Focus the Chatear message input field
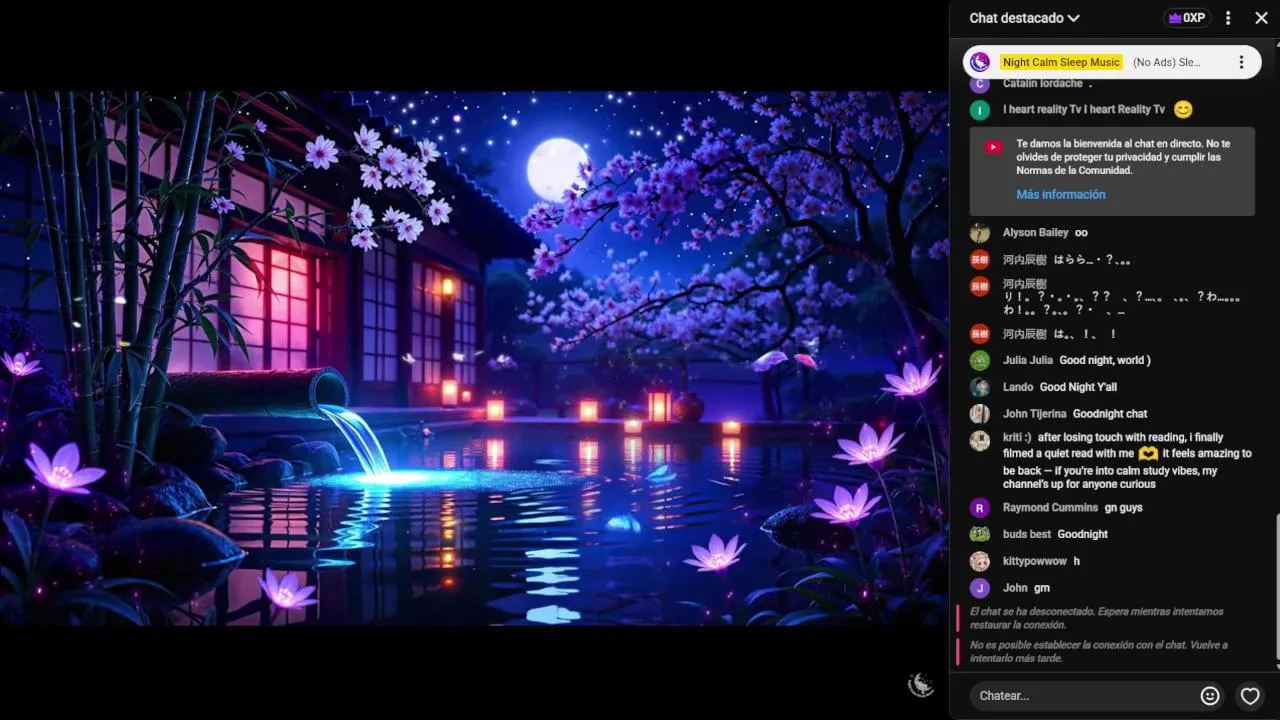 1083,696
